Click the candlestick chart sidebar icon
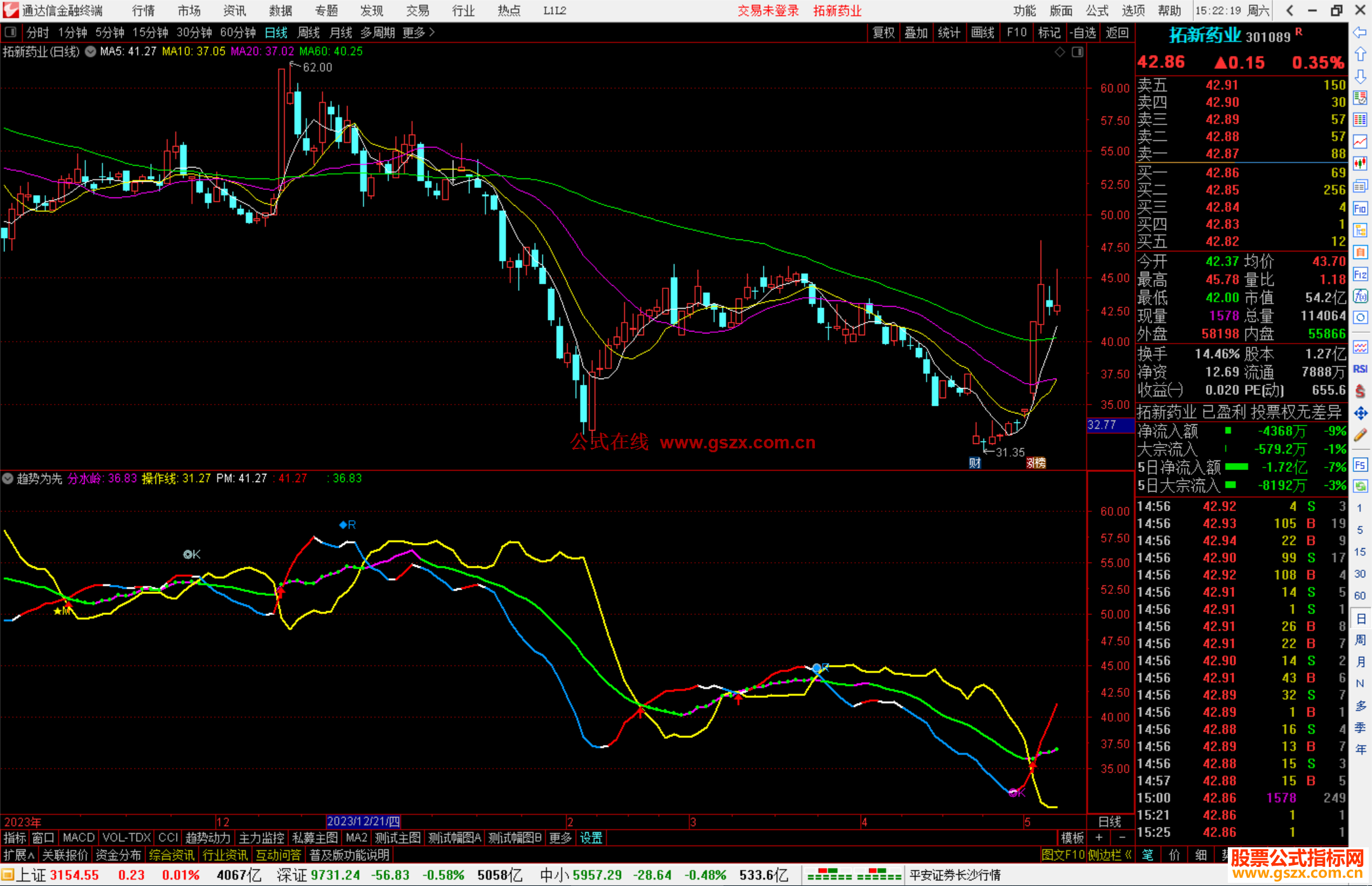Viewport: 1372px width, 886px height. point(1360,164)
